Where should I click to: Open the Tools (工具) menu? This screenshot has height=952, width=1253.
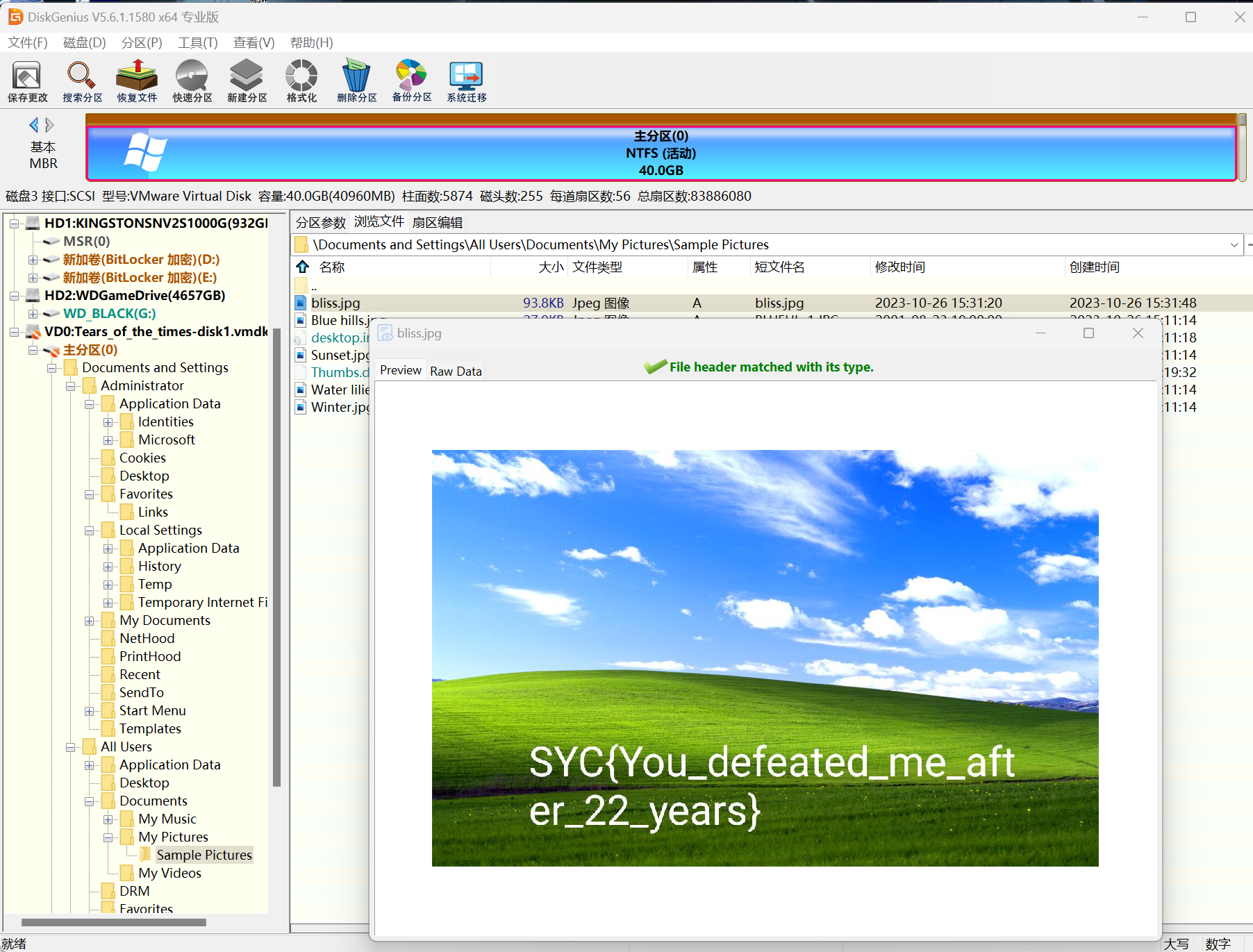[x=198, y=42]
